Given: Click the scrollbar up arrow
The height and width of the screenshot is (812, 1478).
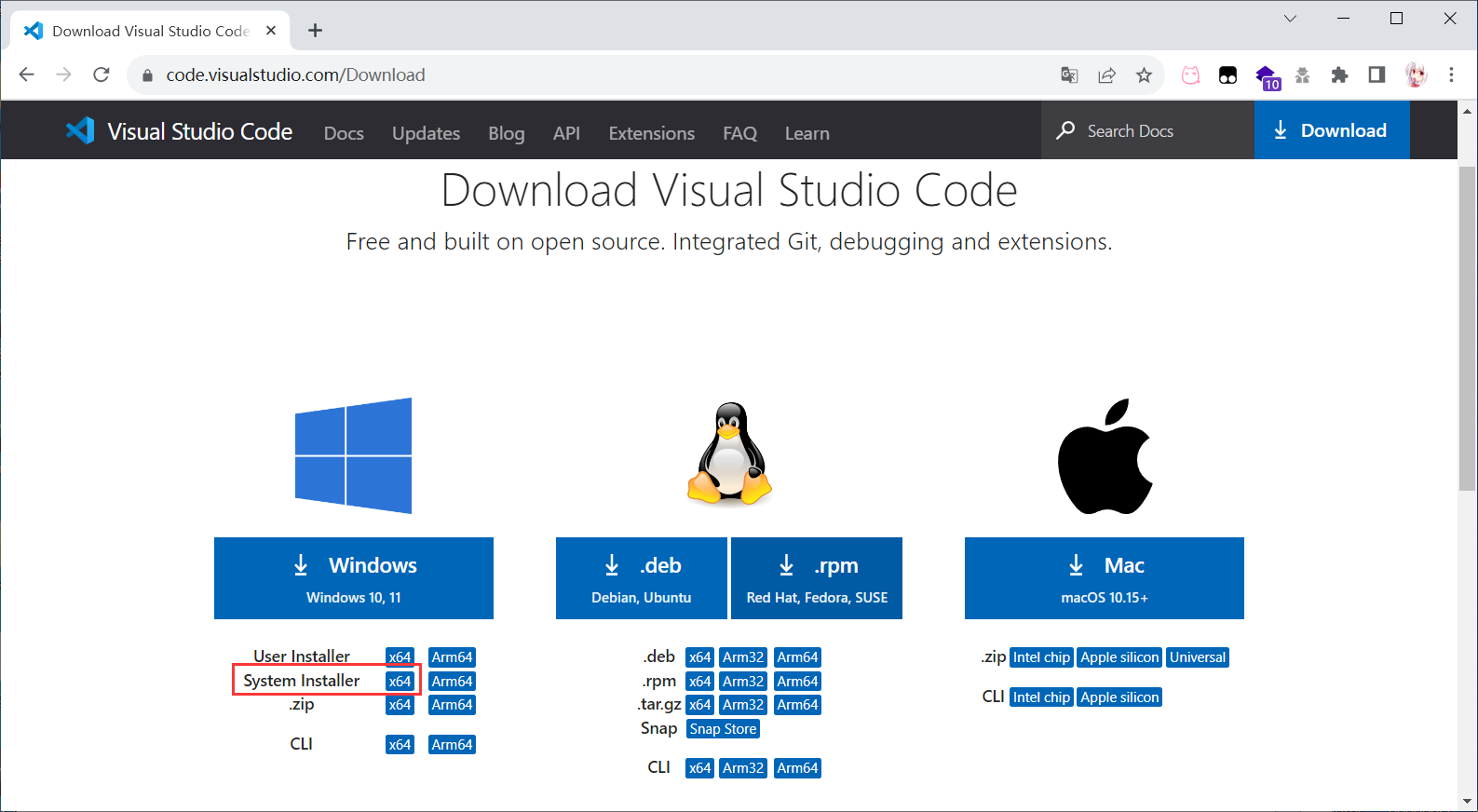Looking at the screenshot, I should click(x=1467, y=111).
